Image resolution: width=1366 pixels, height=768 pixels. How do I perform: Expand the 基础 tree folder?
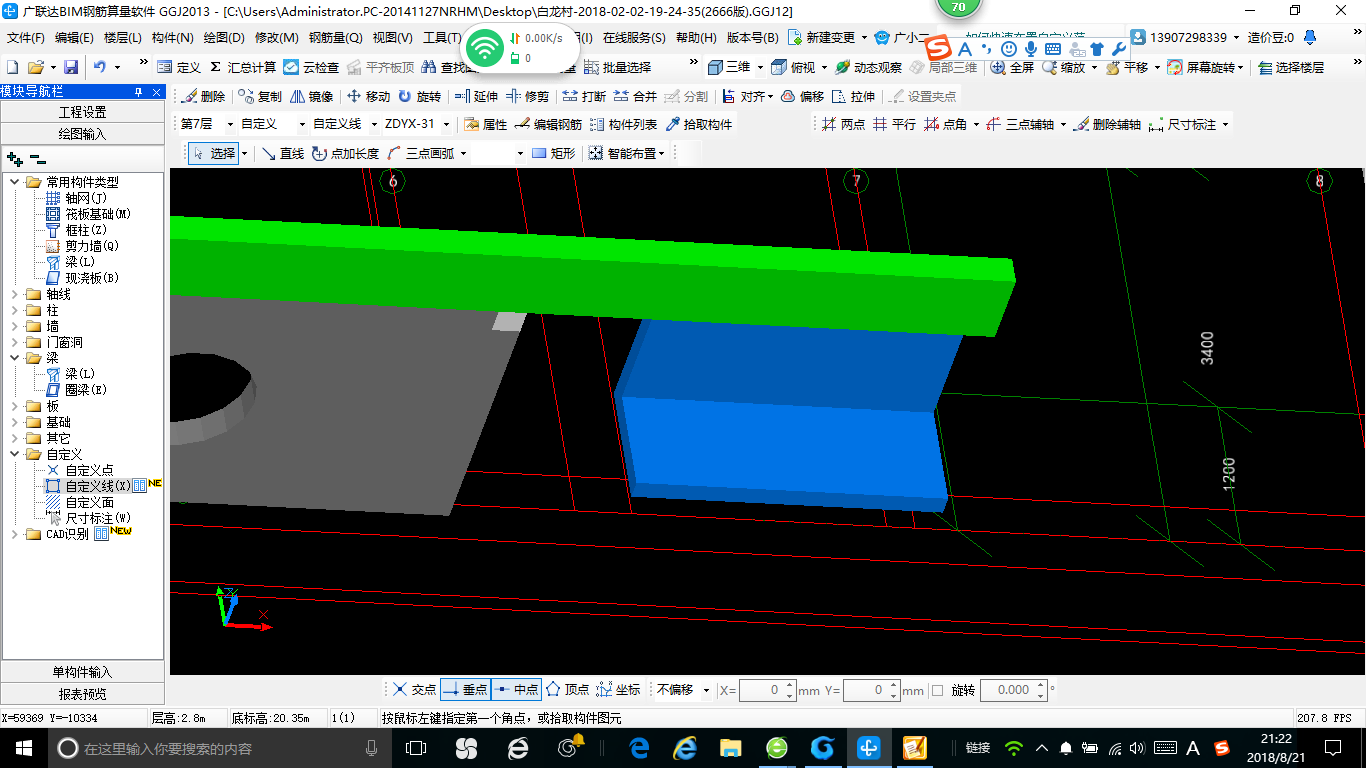pos(14,422)
